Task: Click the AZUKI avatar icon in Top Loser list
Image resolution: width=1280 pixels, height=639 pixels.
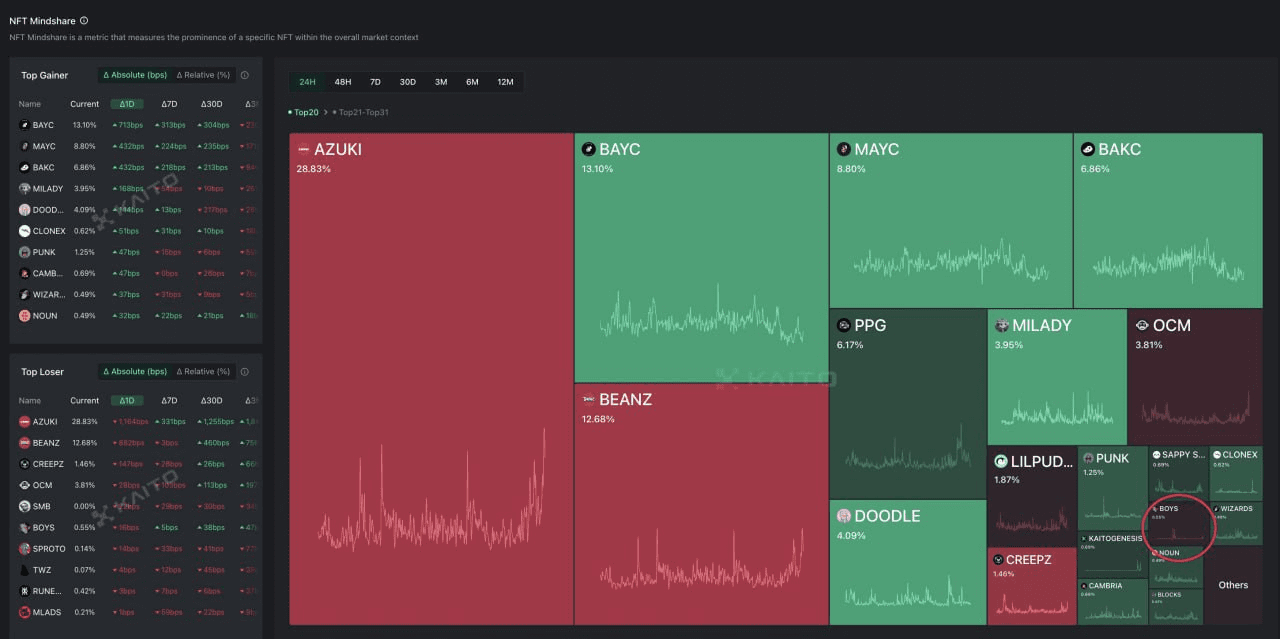Action: click(x=24, y=422)
